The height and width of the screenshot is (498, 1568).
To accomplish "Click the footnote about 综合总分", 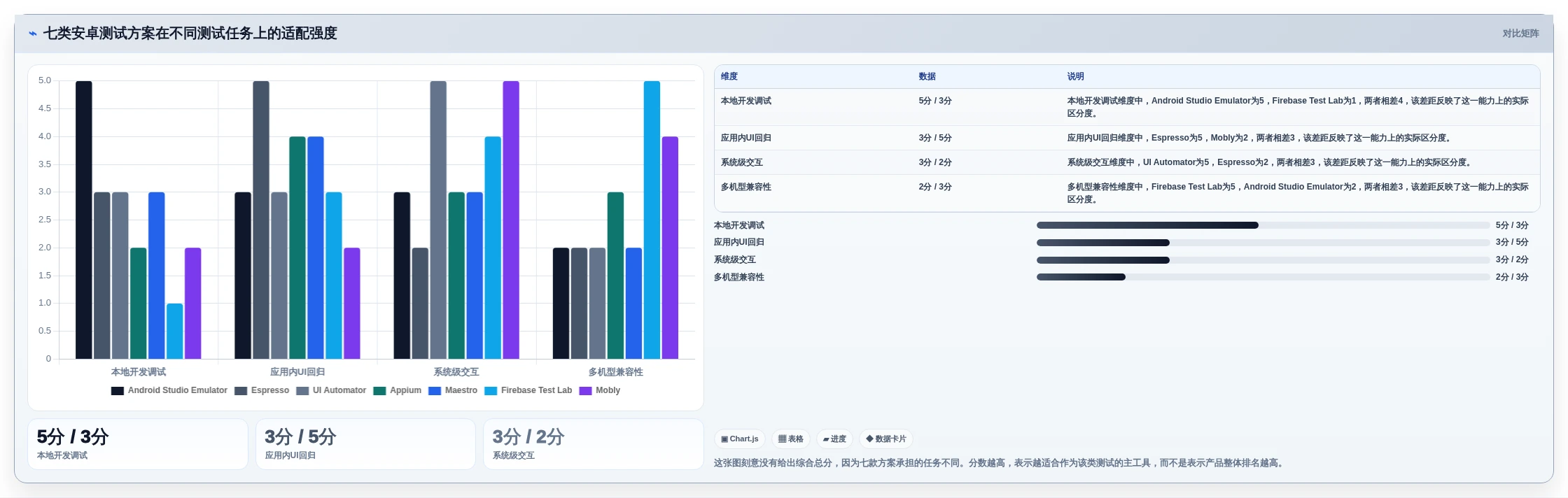I will pos(1000,463).
